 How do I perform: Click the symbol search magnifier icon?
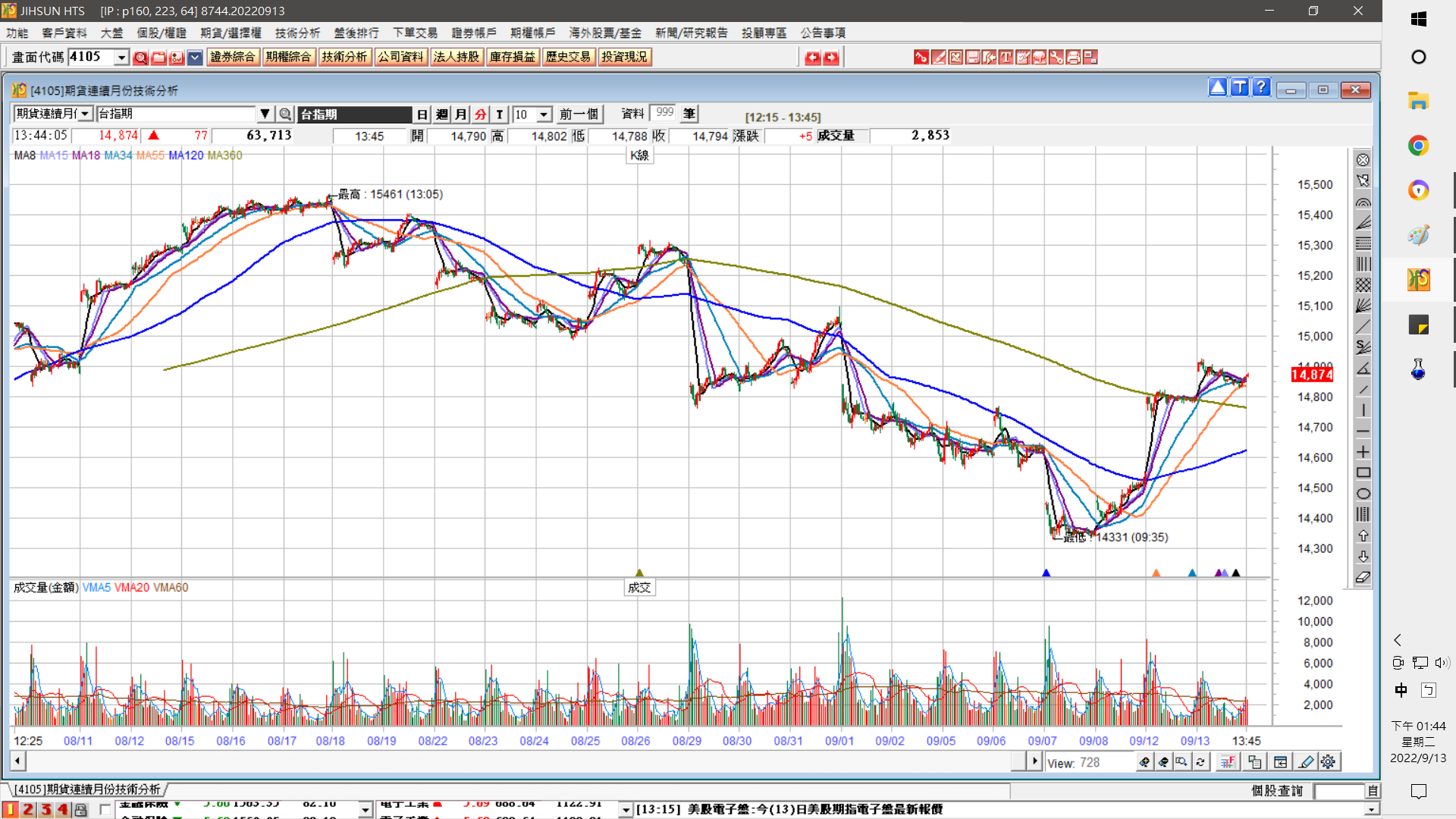tap(285, 115)
